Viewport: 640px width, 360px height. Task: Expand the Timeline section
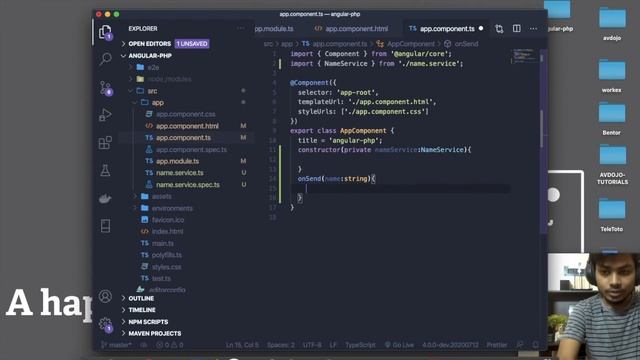142,310
